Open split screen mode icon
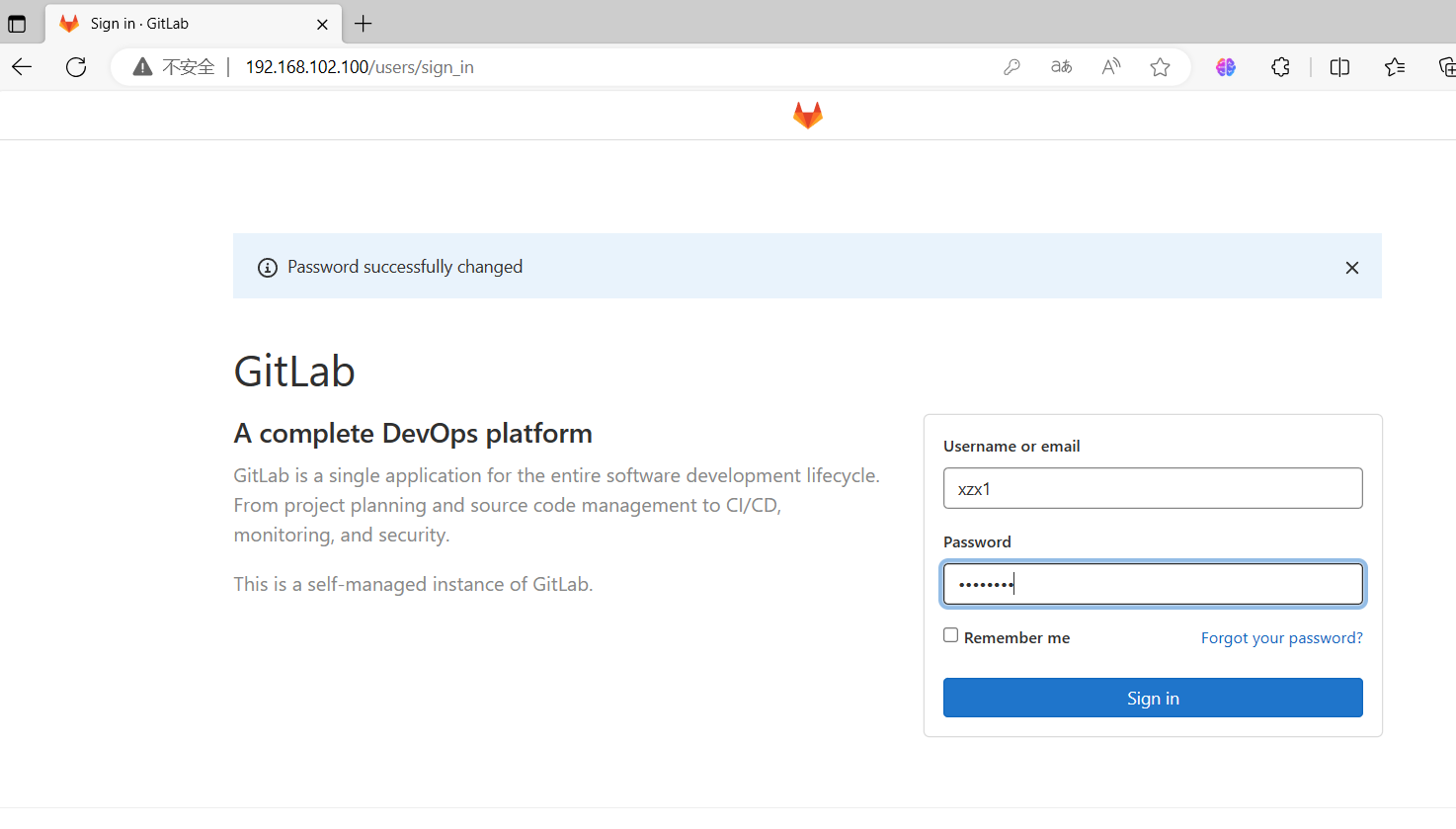This screenshot has height=829, width=1456. coord(1339,66)
